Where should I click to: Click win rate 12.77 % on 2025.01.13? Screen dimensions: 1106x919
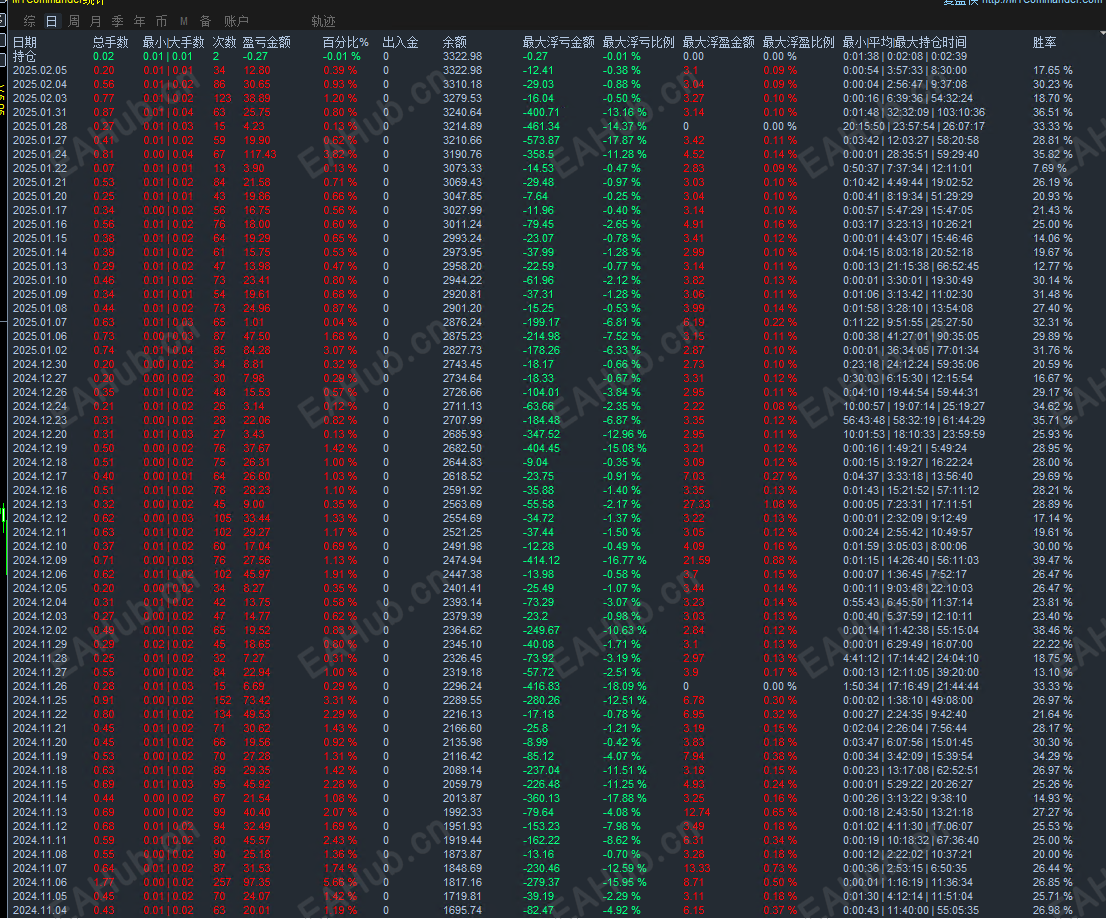click(x=1053, y=267)
